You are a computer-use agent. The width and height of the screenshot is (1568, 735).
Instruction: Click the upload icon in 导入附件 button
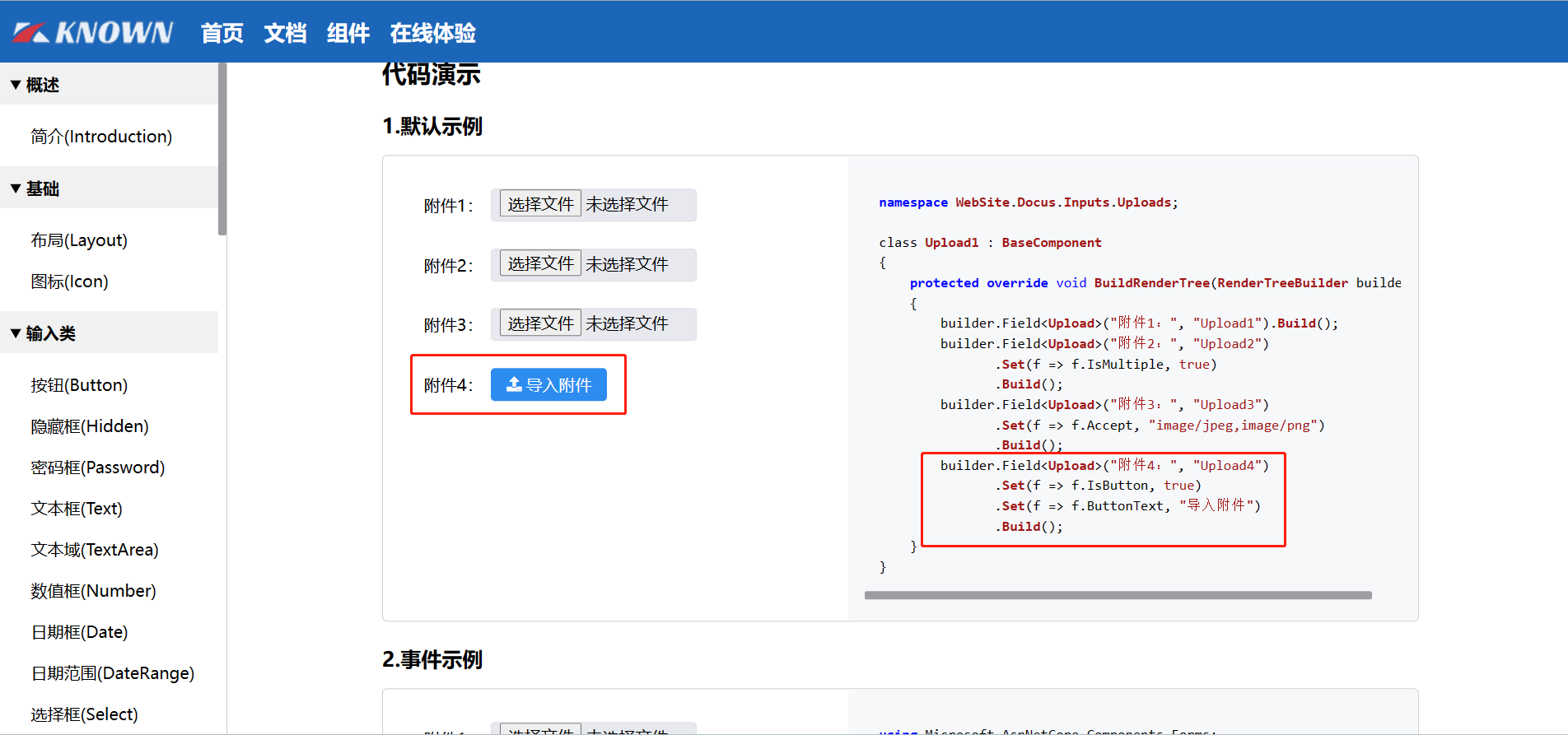point(514,384)
